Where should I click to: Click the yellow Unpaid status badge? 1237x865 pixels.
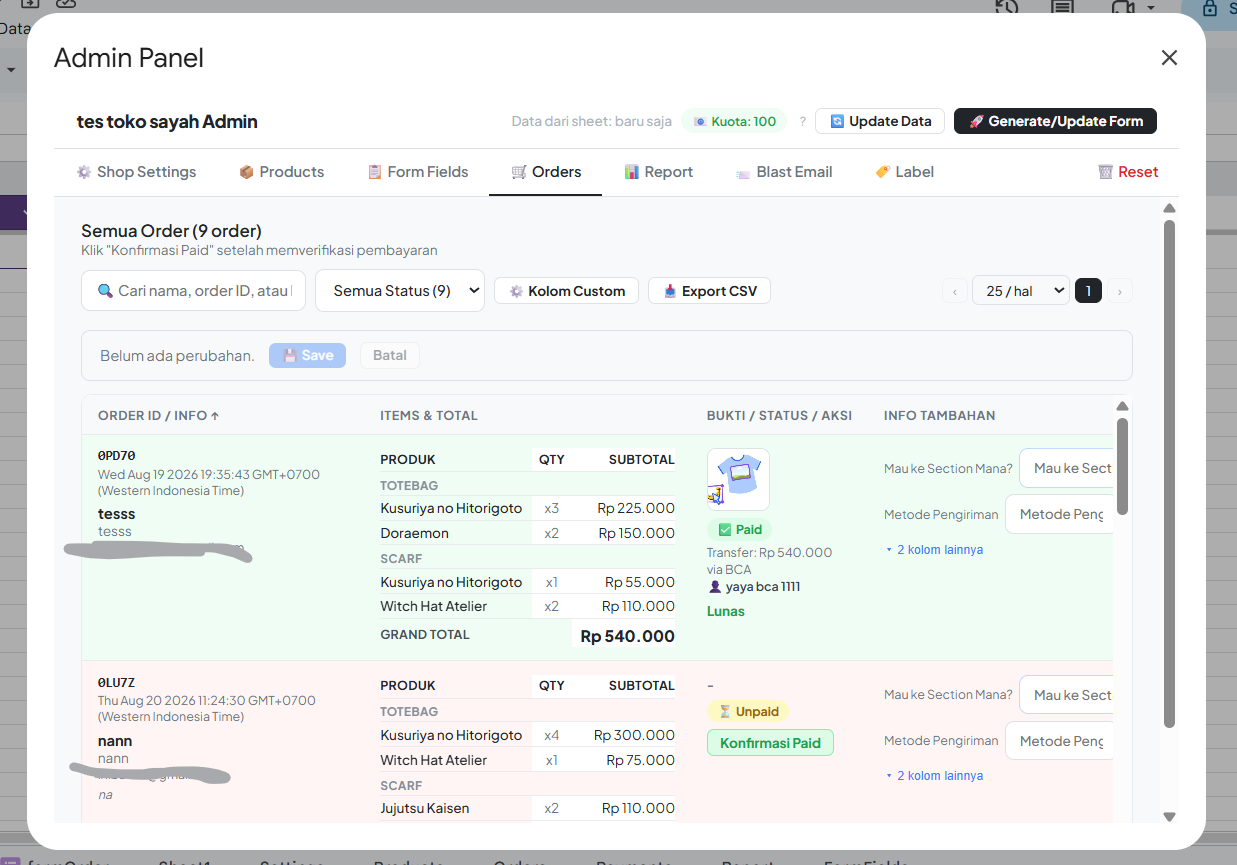pos(748,712)
